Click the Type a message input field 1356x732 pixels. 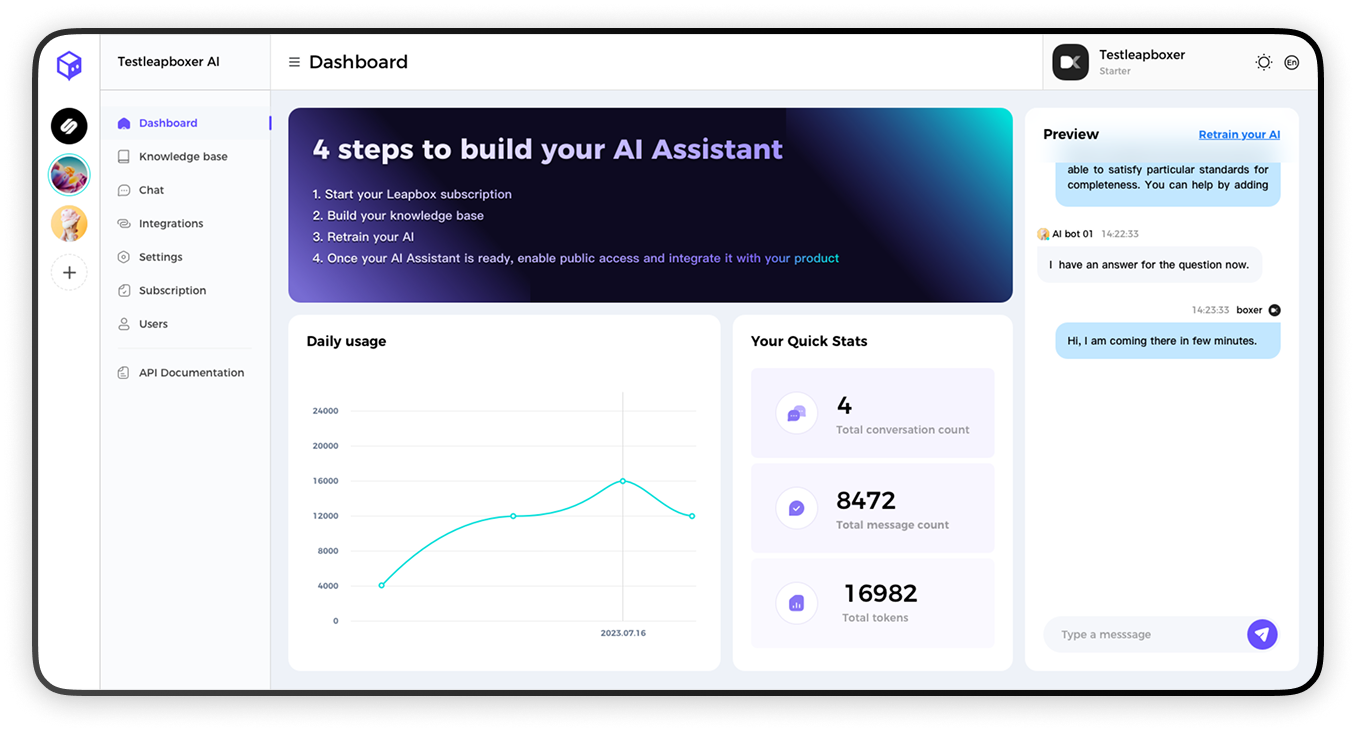point(1145,635)
